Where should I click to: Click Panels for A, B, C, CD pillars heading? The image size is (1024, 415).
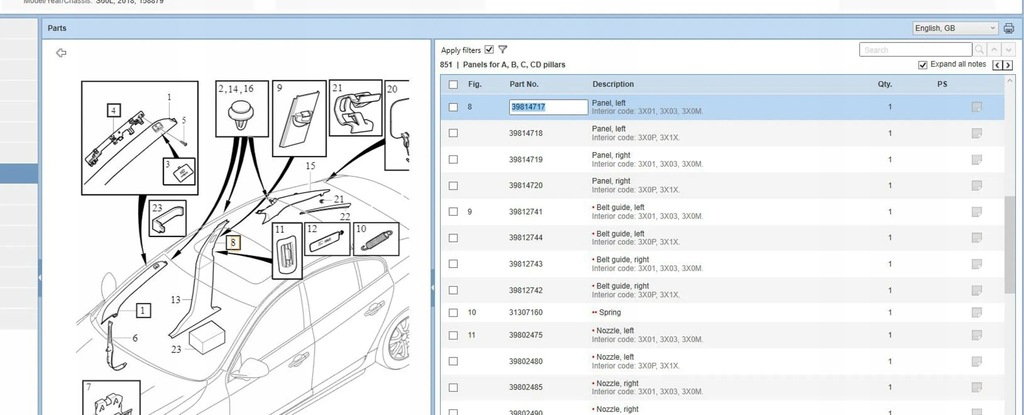pos(514,65)
